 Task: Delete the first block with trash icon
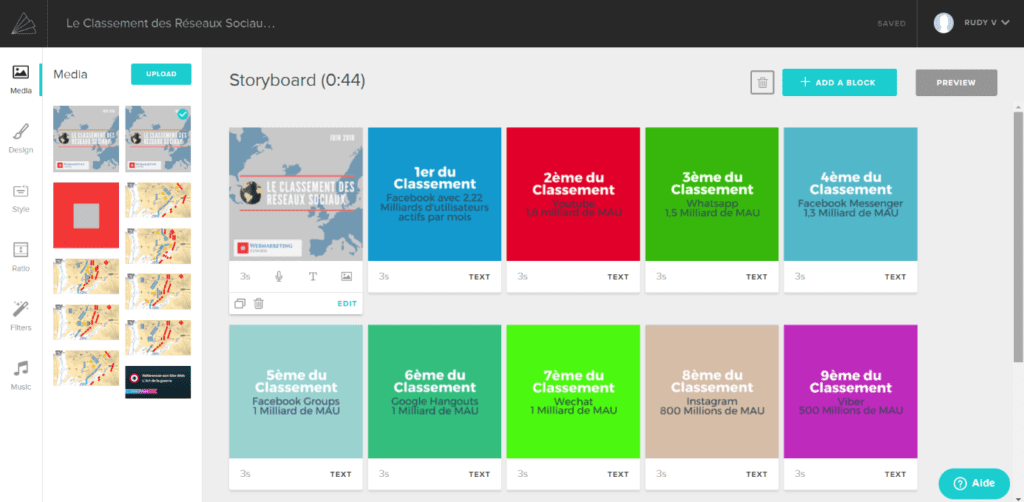(x=259, y=304)
